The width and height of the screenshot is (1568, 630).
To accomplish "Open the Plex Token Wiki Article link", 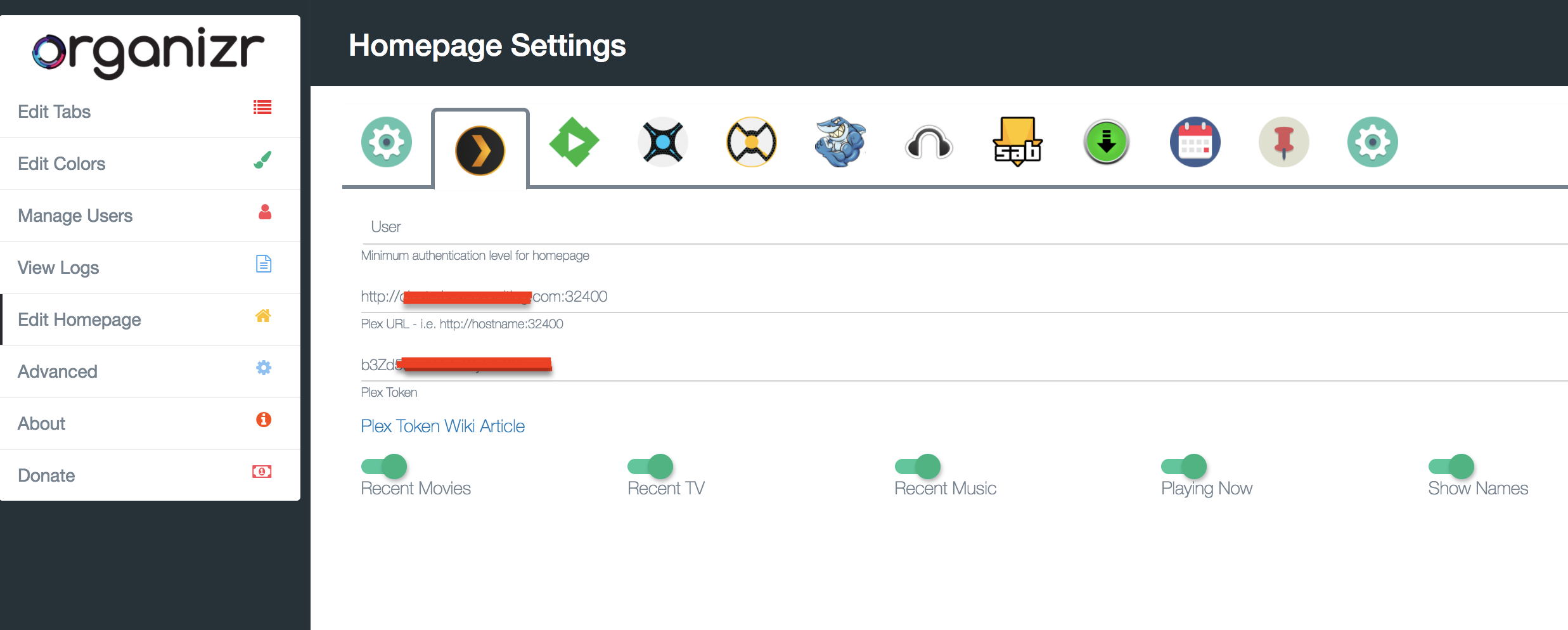I will coord(442,426).
